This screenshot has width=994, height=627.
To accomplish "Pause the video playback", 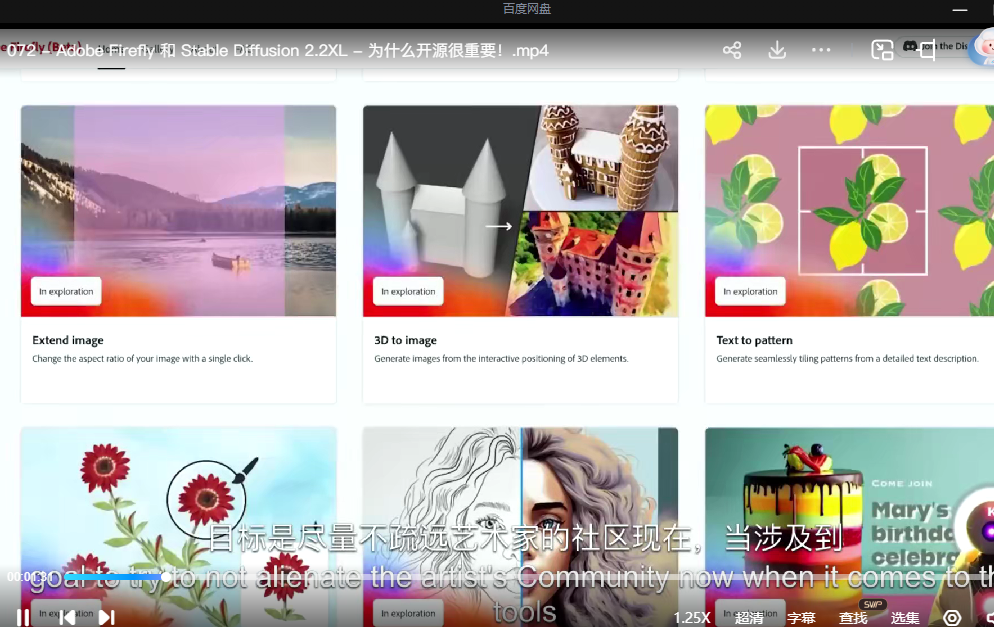I will [23, 617].
